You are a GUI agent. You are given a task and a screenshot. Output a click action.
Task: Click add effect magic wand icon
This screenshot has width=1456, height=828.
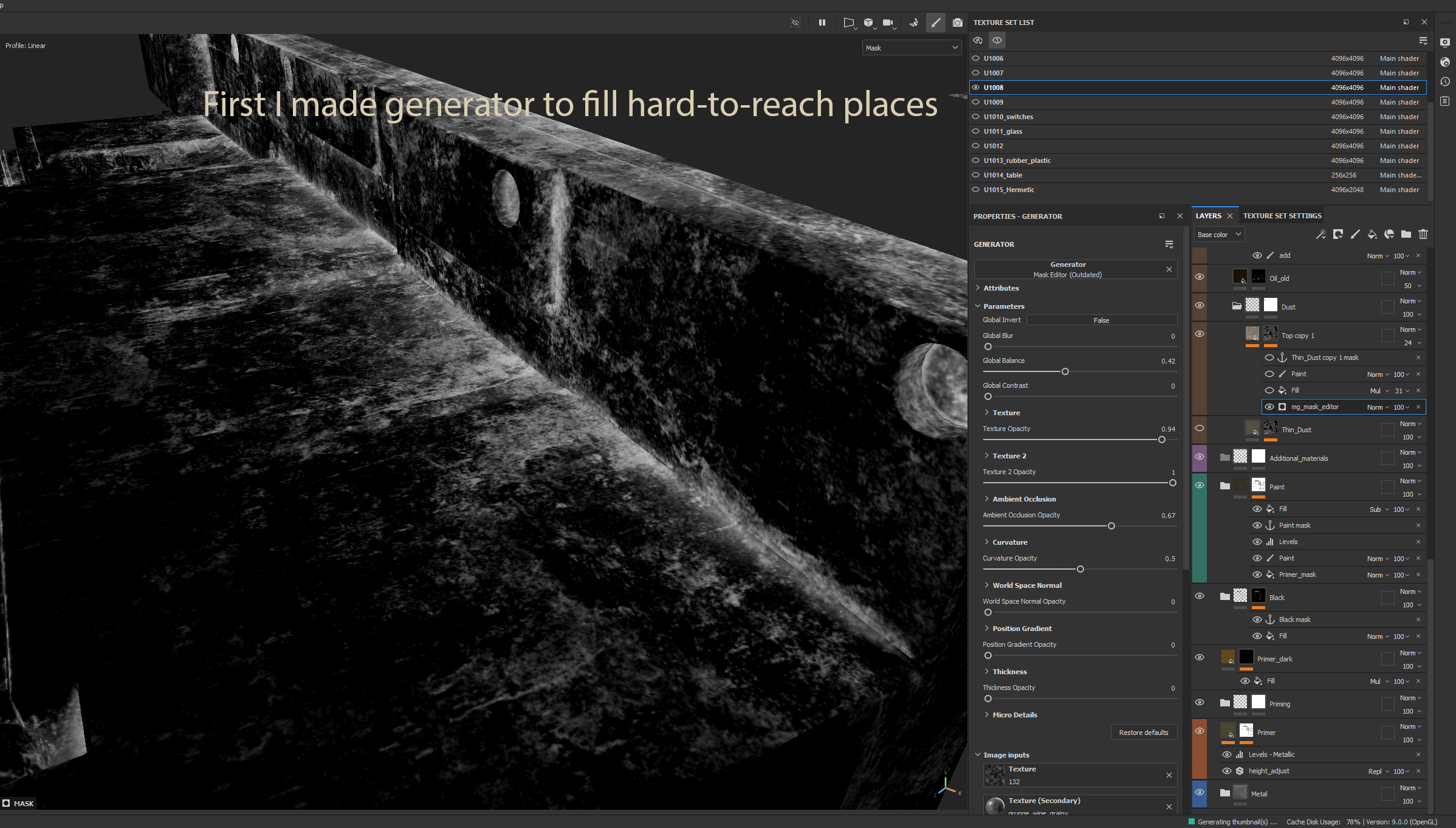pyautogui.click(x=1320, y=235)
